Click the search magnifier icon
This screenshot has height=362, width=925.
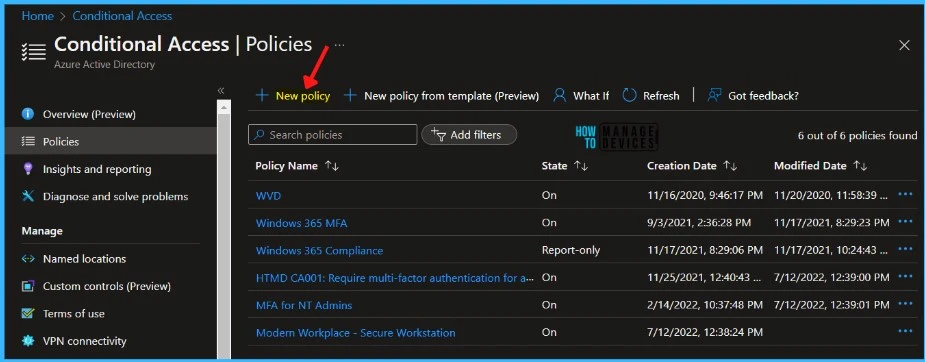pos(259,135)
